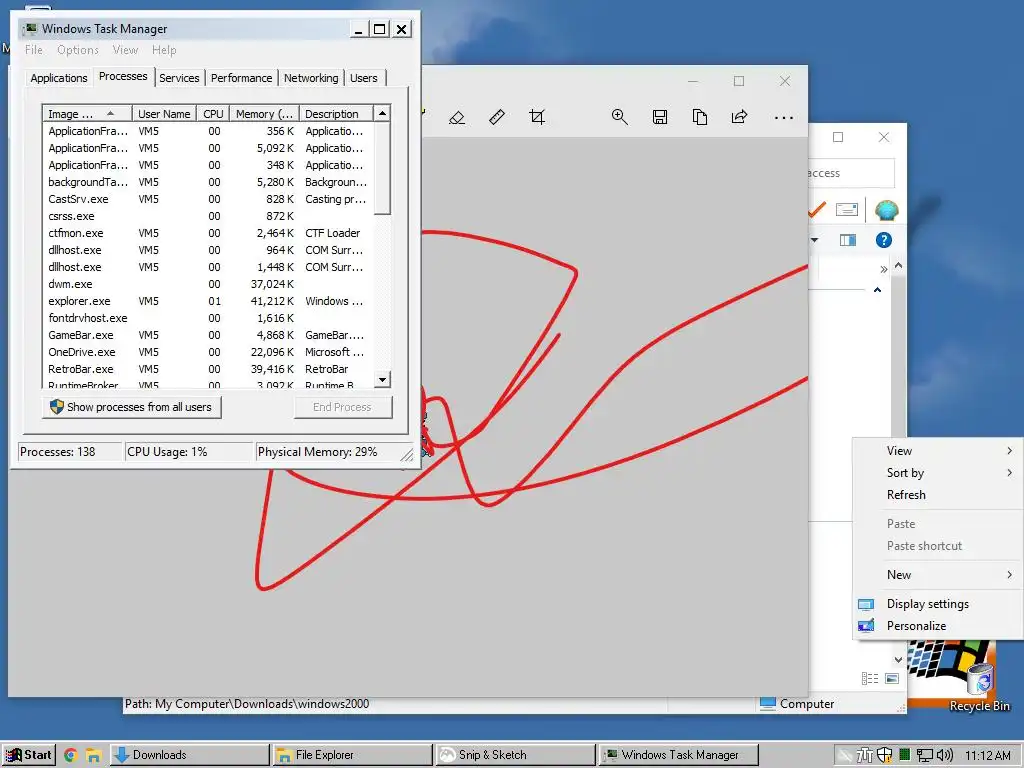Viewport: 1024px width, 768px height.
Task: Click the blue question mark help icon
Action: 884,240
